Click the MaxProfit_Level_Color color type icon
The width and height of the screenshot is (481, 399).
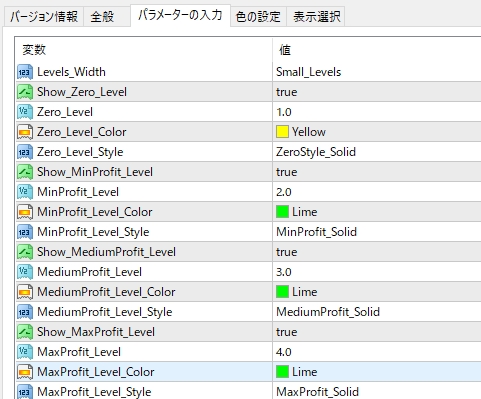(x=25, y=372)
